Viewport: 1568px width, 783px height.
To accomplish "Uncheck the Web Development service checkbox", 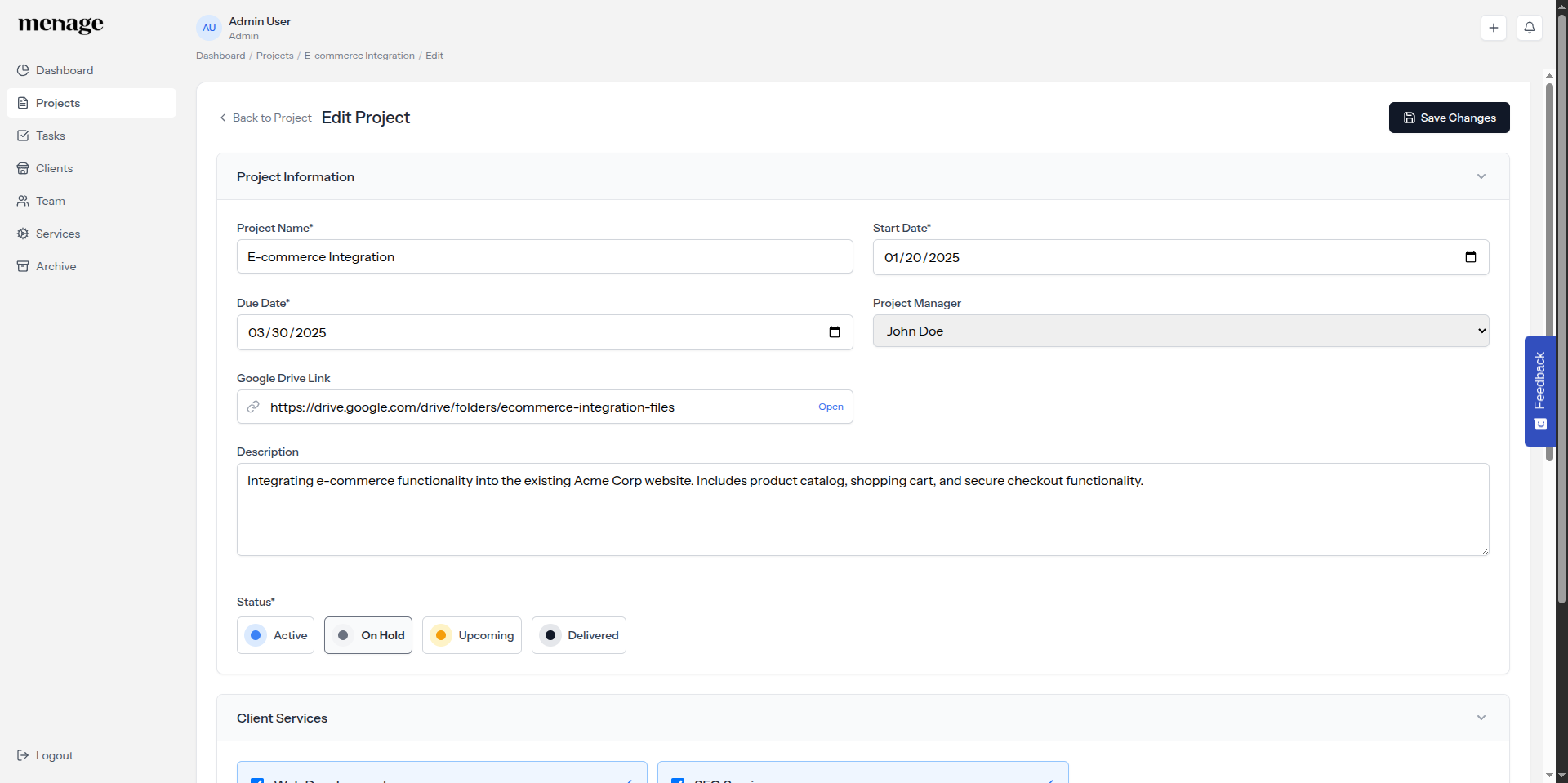I will (x=258, y=780).
